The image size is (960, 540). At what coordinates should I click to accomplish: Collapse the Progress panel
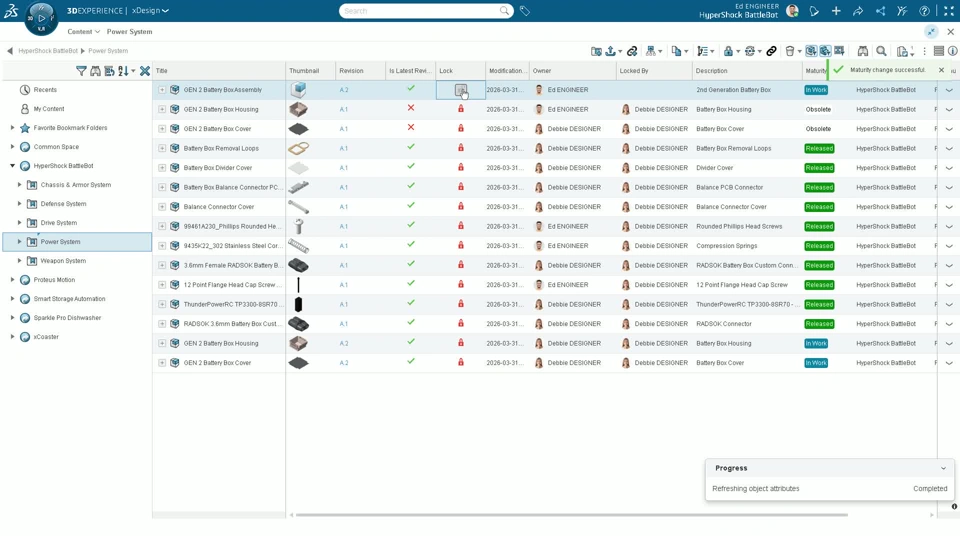tap(943, 468)
